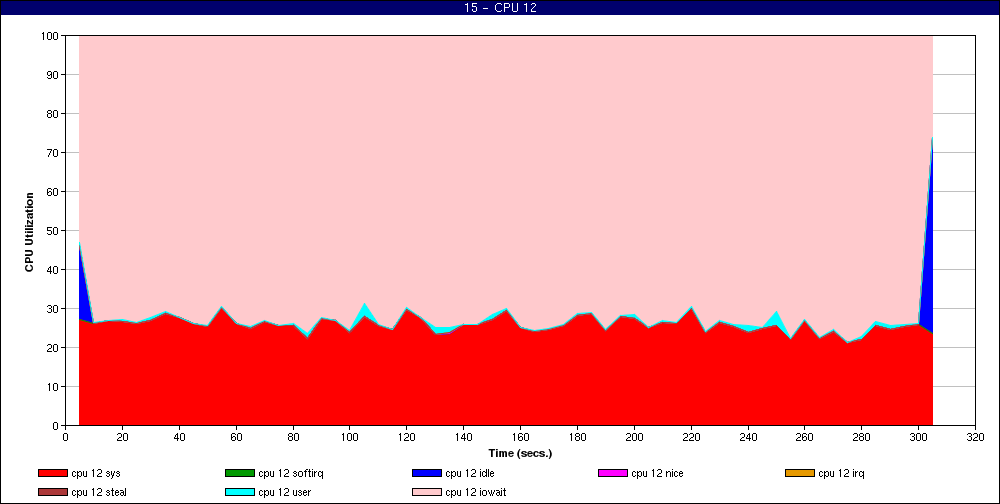
Task: Select the 'cpu 12 iowait' legend label
Action: pyautogui.click(x=476, y=493)
